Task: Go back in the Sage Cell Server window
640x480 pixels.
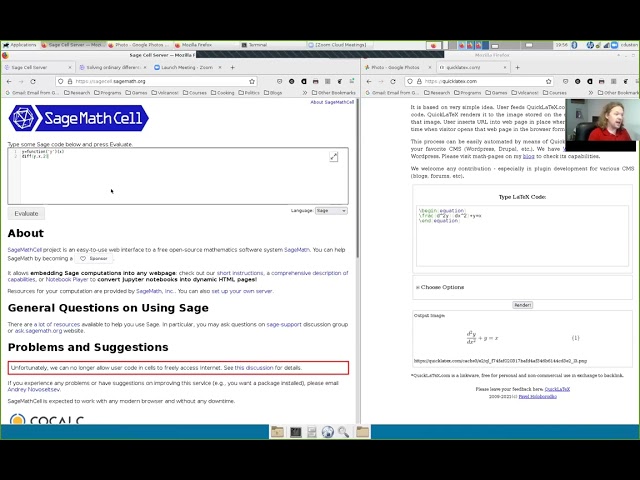Action: pyautogui.click(x=9, y=81)
